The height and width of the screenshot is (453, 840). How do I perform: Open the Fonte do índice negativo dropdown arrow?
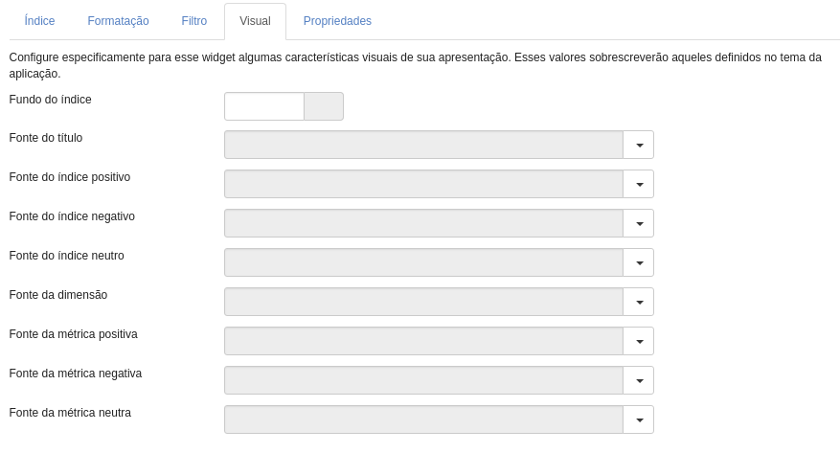(639, 223)
